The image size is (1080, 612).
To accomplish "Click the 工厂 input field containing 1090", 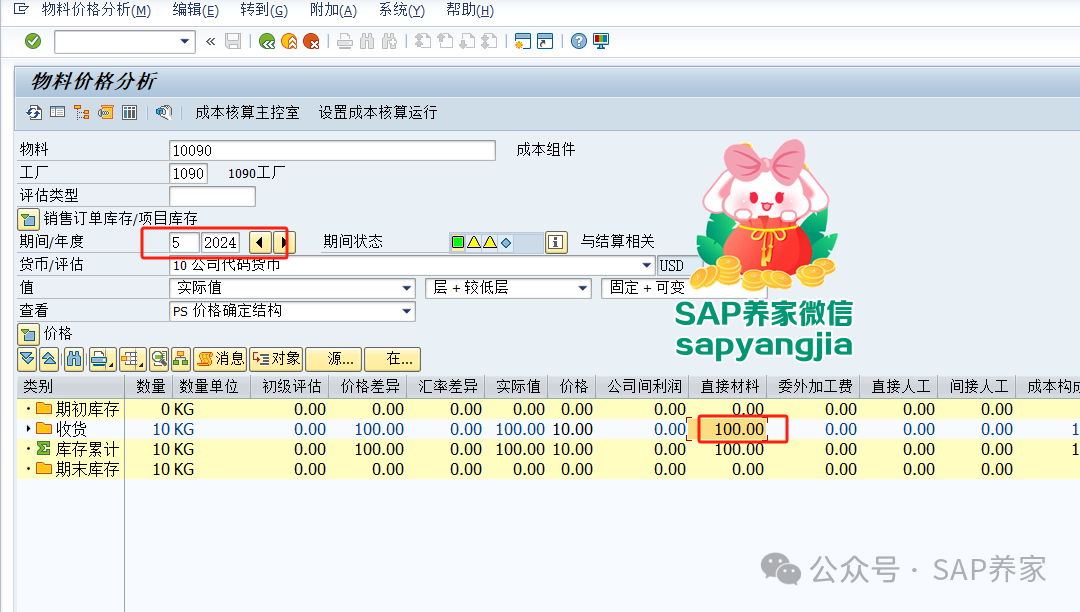I will tap(188, 173).
